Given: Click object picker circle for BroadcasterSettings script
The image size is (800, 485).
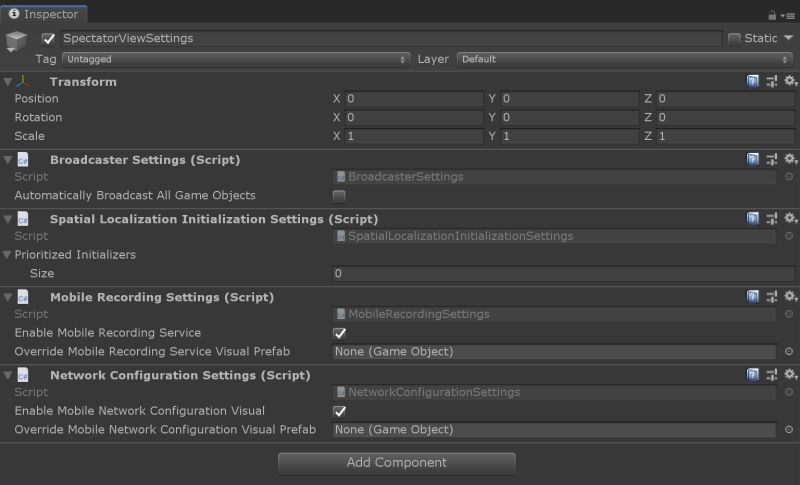Looking at the screenshot, I should pos(789,176).
